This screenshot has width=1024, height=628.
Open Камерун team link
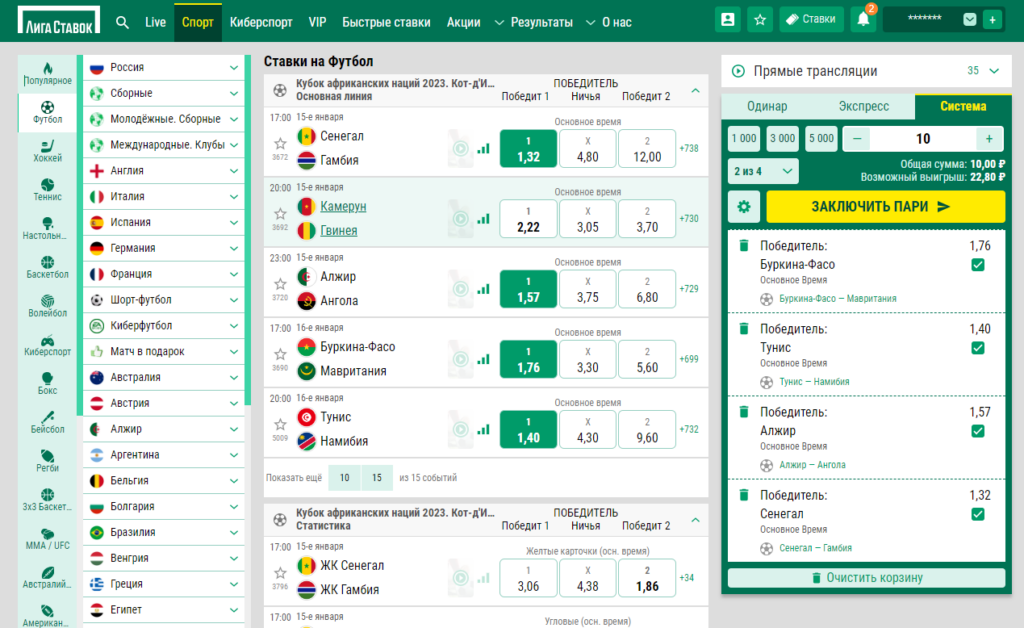pos(343,206)
